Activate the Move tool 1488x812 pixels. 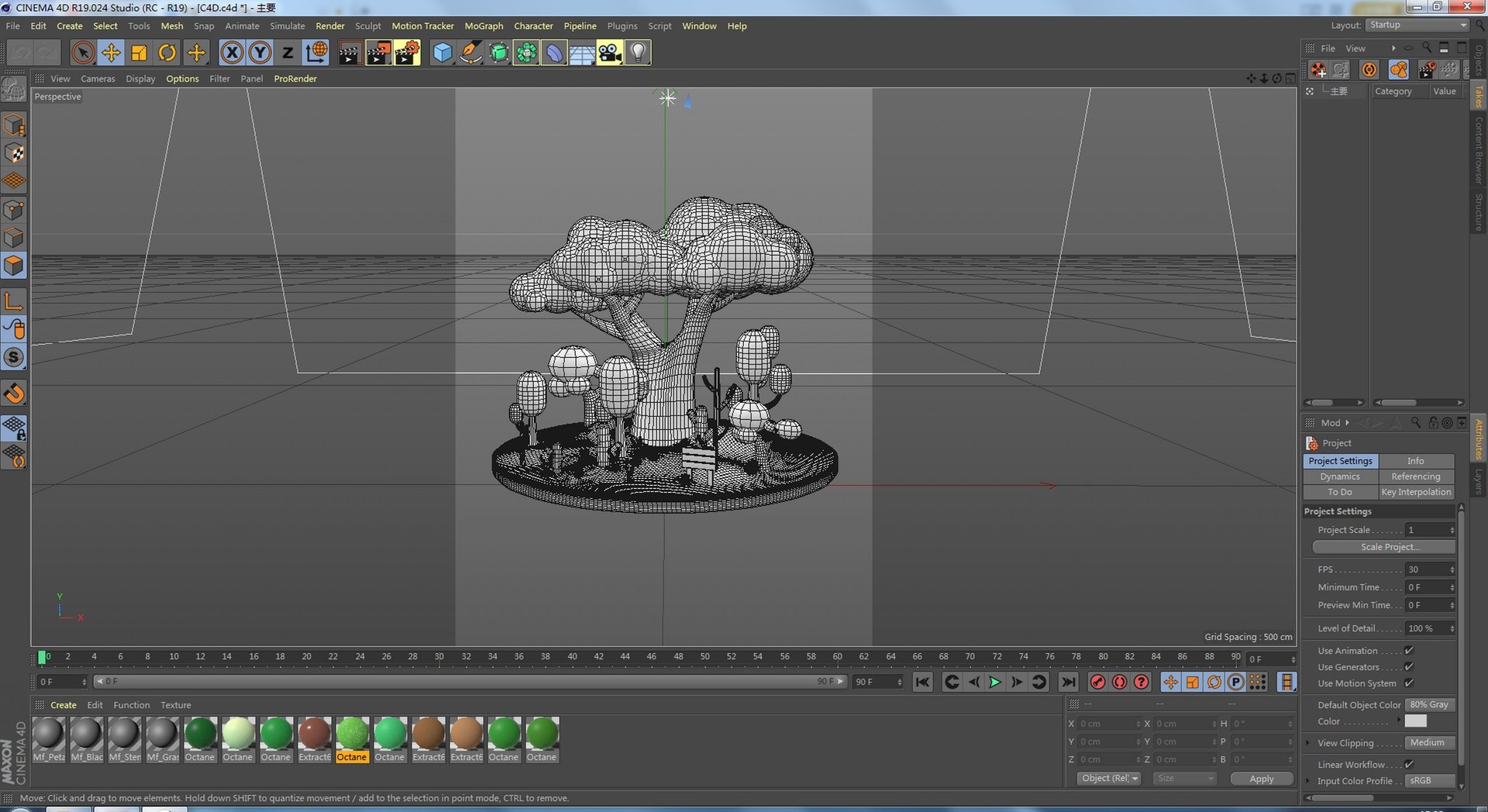click(x=111, y=53)
